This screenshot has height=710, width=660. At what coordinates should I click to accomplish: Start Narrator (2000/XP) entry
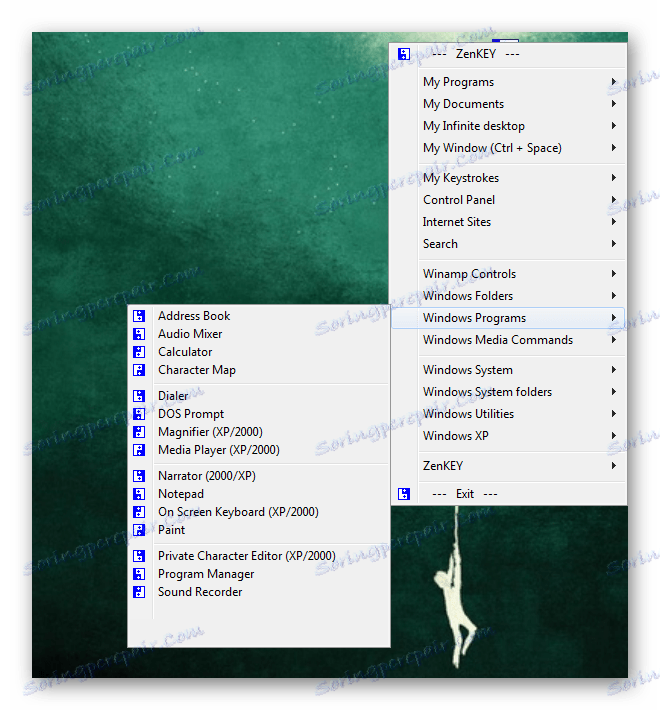pos(259,476)
